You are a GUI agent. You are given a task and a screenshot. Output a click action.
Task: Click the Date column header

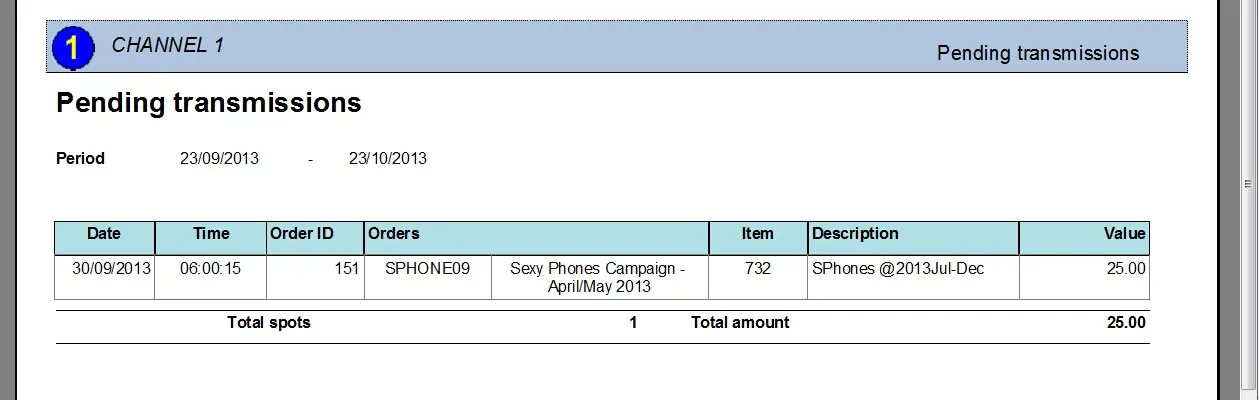click(x=104, y=234)
